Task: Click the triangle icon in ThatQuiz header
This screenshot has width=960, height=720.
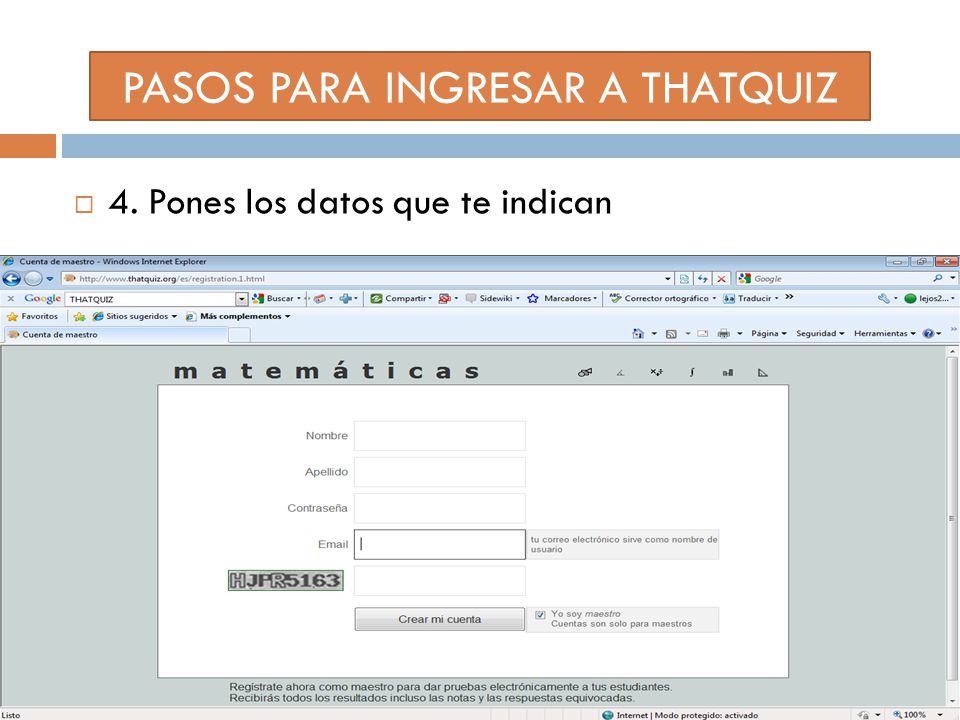Action: (x=762, y=372)
